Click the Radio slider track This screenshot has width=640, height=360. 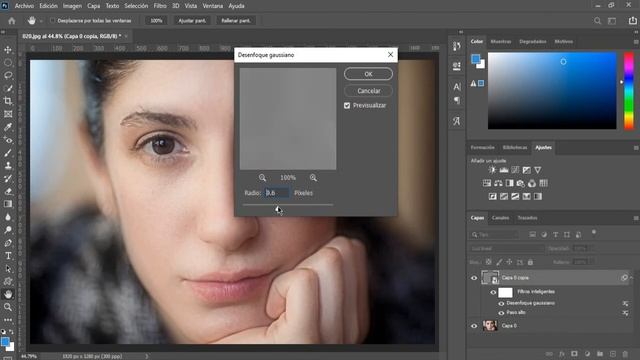coord(288,204)
